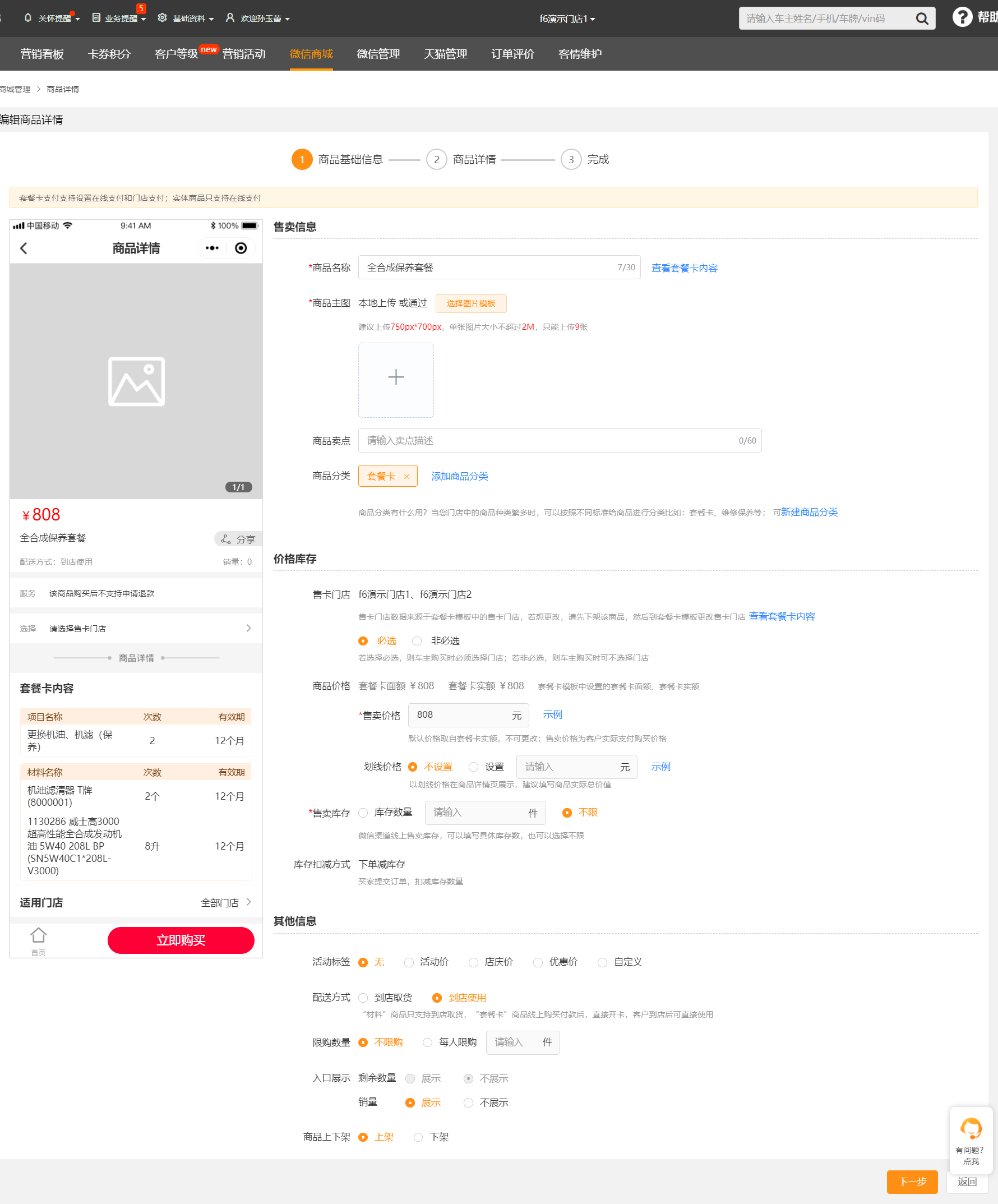Click 新建商品分类 link
The width and height of the screenshot is (998, 1204).
click(x=810, y=512)
